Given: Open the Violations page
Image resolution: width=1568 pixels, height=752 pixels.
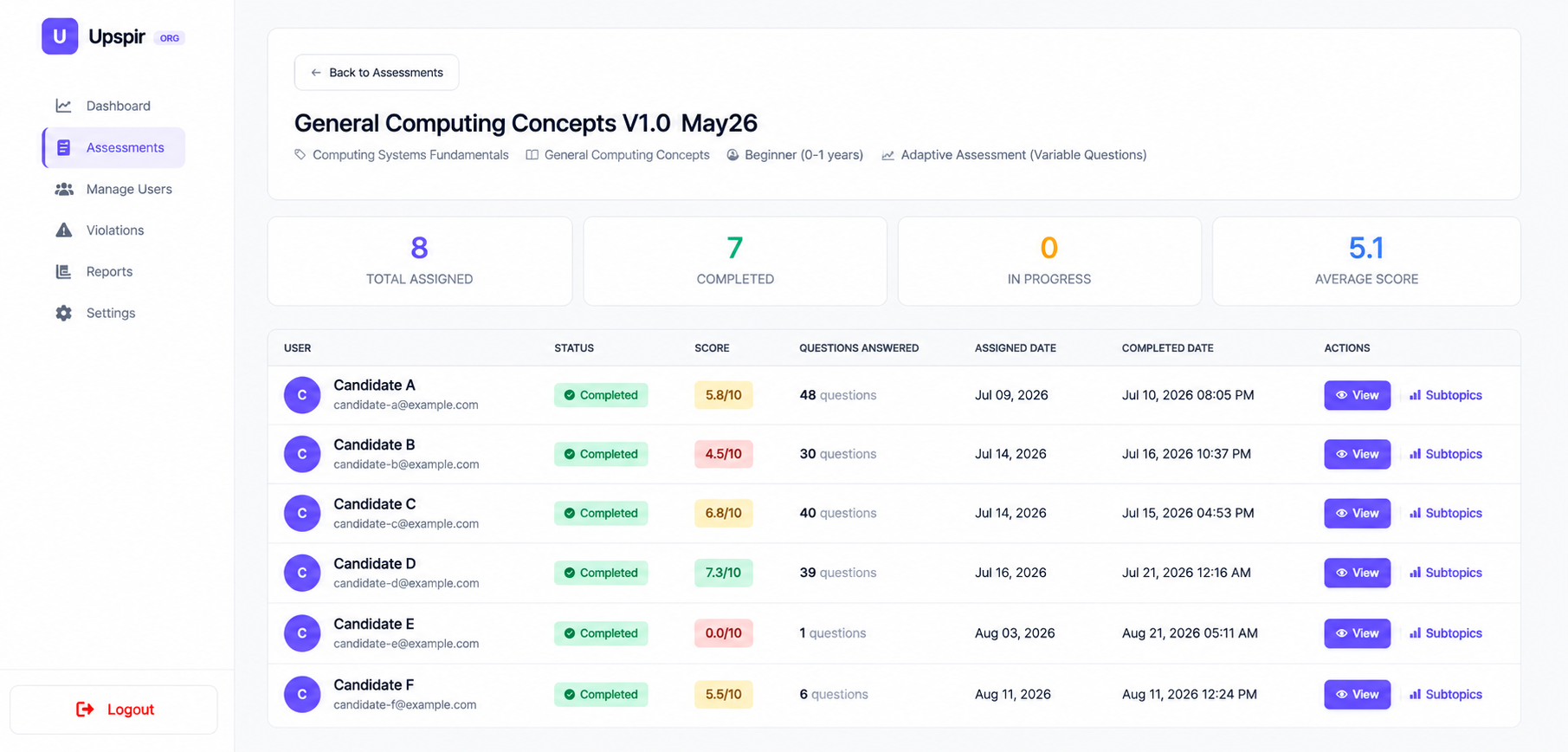Looking at the screenshot, I should [113, 230].
